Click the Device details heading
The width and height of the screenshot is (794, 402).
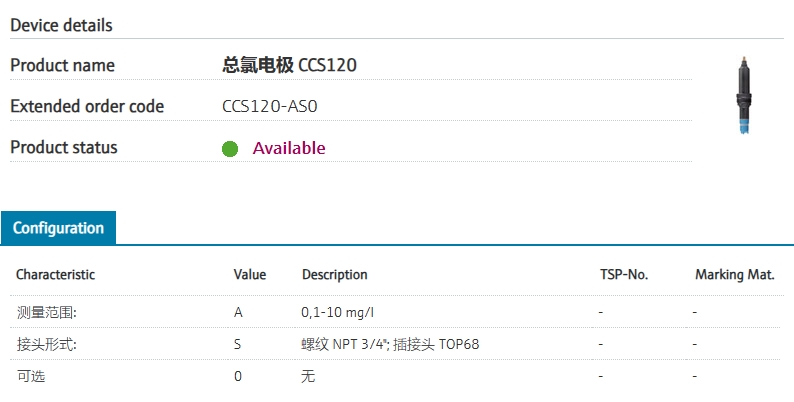point(61,25)
